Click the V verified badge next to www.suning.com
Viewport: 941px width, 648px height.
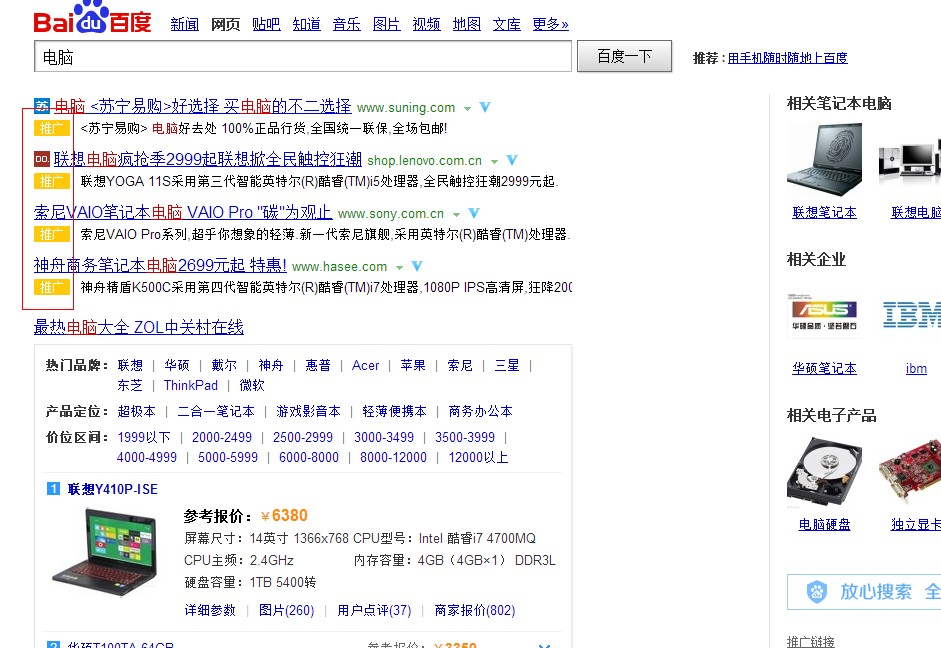[x=485, y=107]
